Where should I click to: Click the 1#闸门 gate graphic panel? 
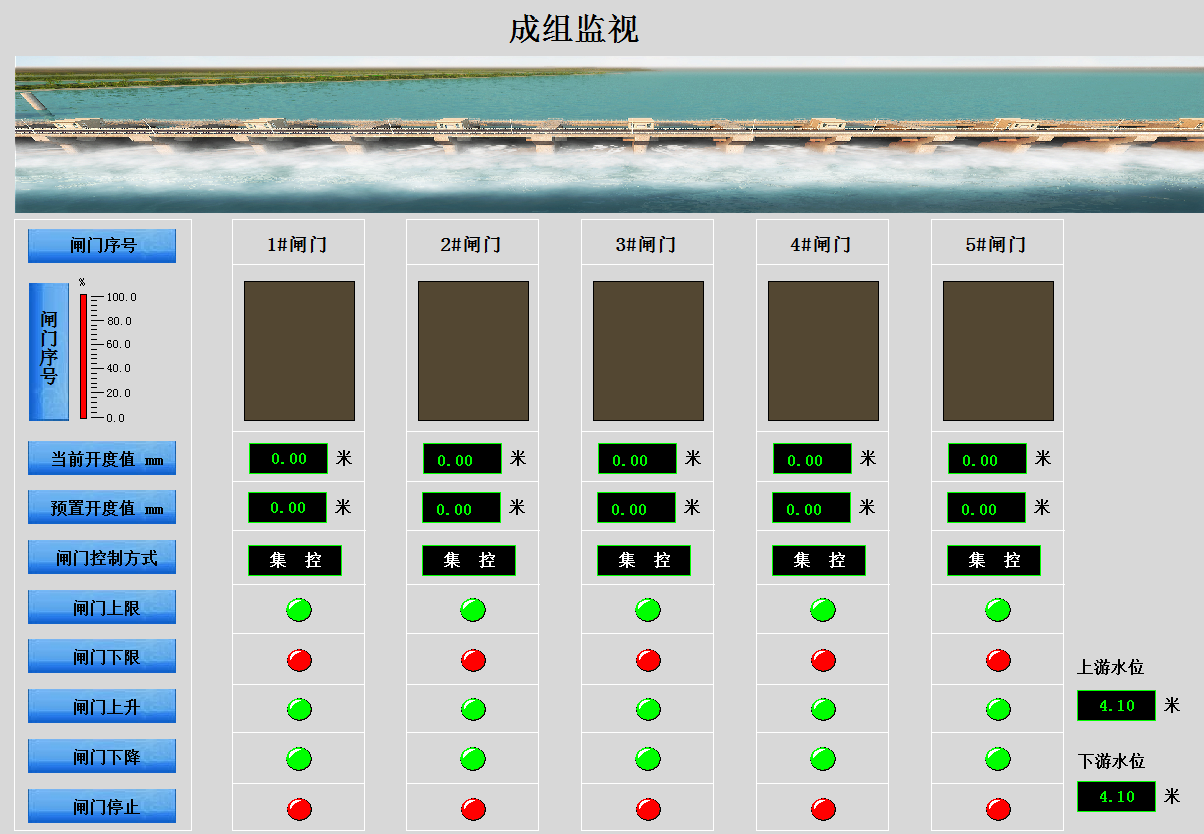coord(299,351)
